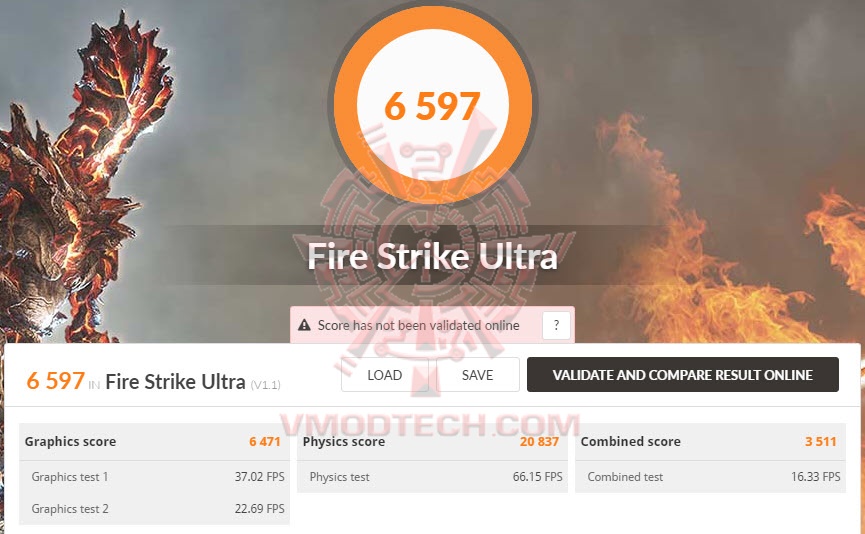Click the score not validated online message

[x=418, y=325]
